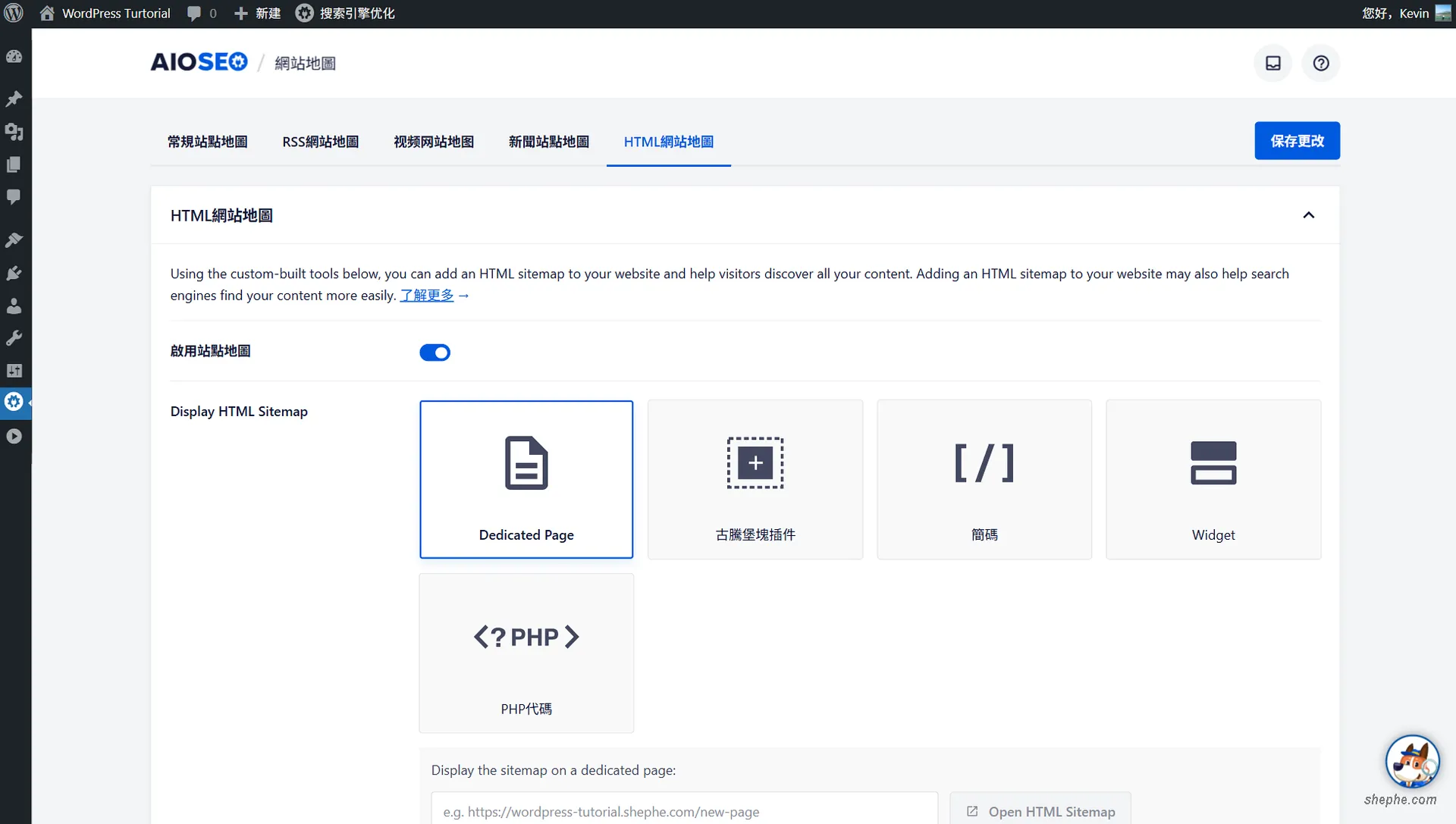
Task: Open the help question mark icon
Action: click(1321, 63)
